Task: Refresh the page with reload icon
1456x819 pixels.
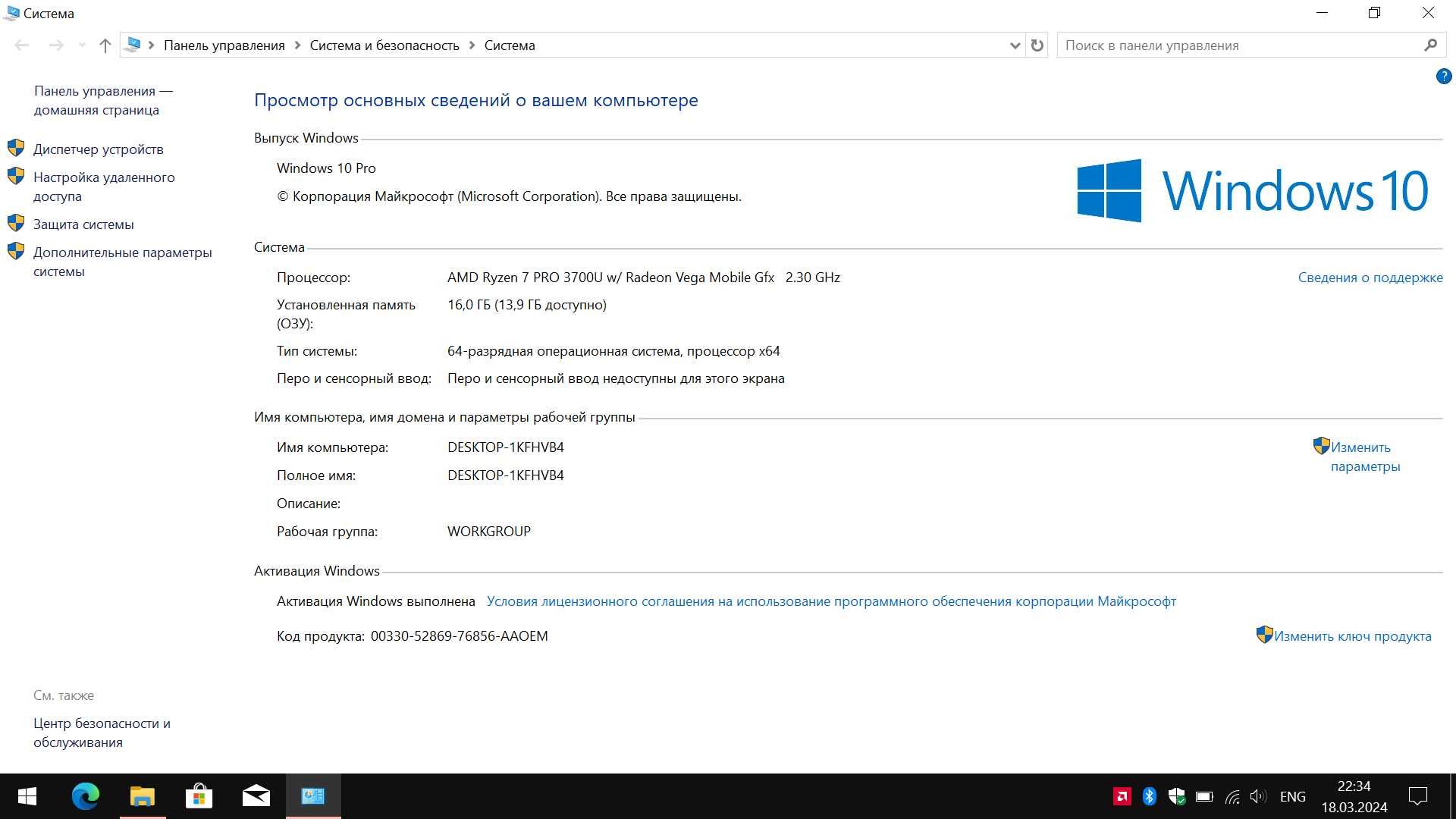Action: tap(1037, 45)
